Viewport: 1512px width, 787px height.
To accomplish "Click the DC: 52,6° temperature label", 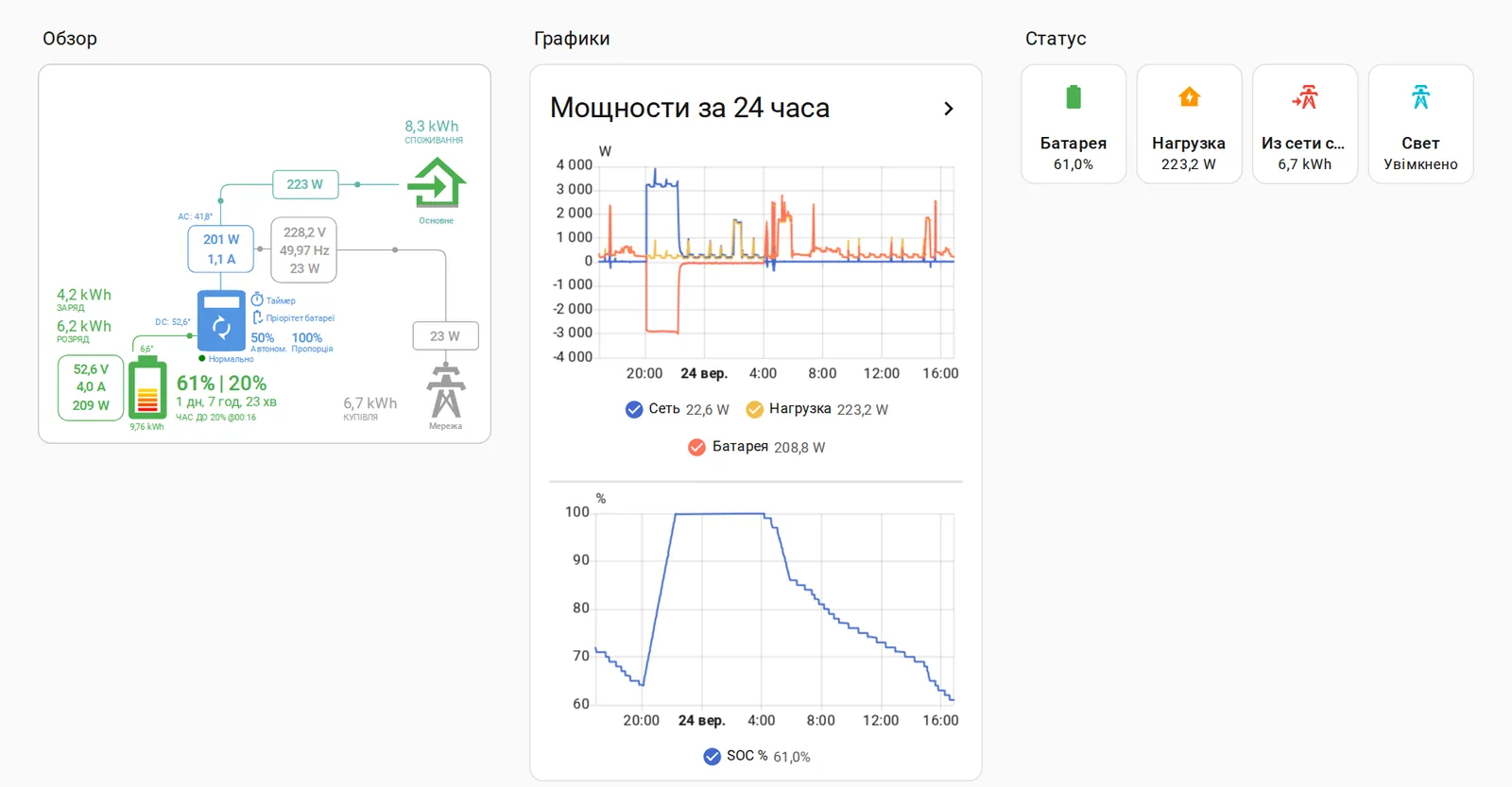I will click(173, 322).
